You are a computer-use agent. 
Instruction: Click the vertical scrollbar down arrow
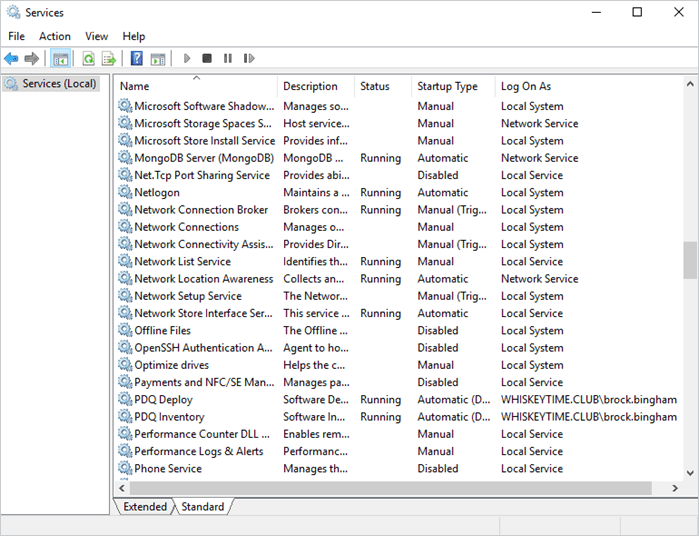(x=690, y=473)
